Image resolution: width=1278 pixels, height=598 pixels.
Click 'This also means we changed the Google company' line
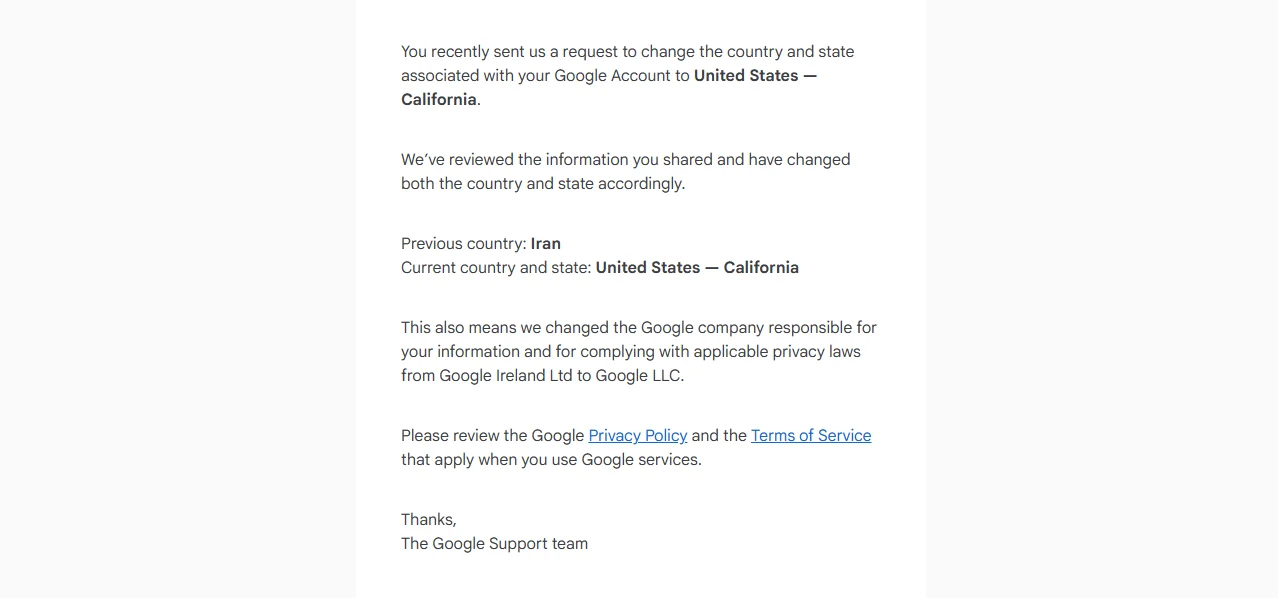coord(639,327)
